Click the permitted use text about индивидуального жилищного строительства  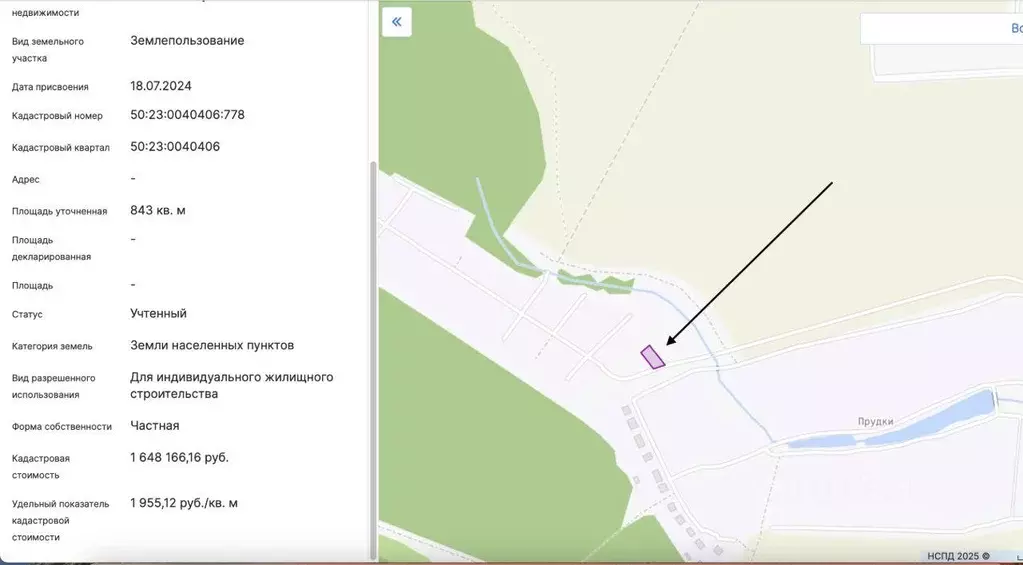232,386
